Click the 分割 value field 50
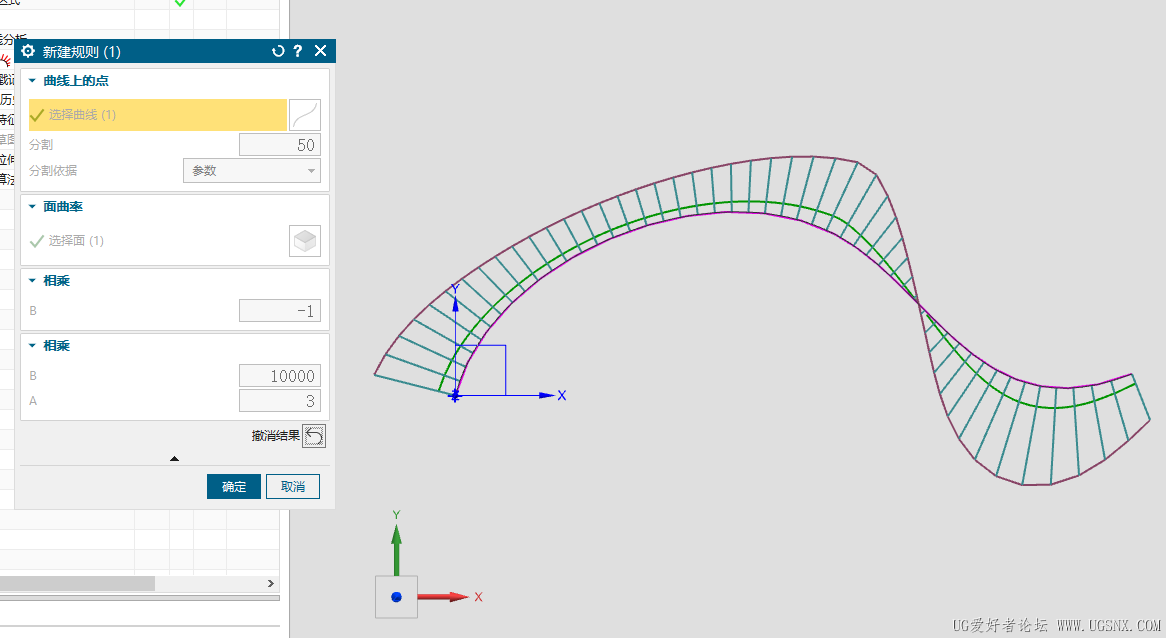Viewport: 1166px width, 638px height. pos(280,145)
